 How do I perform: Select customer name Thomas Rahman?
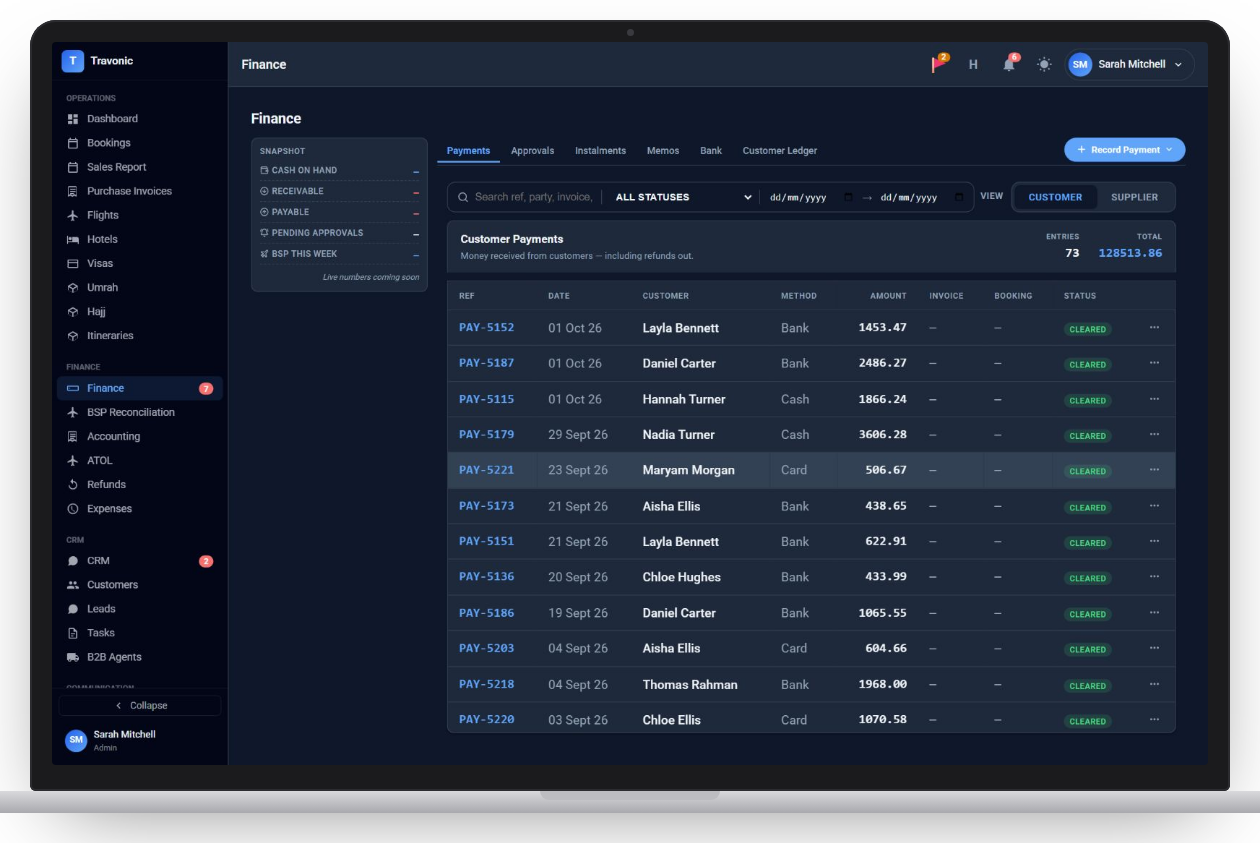(x=690, y=684)
